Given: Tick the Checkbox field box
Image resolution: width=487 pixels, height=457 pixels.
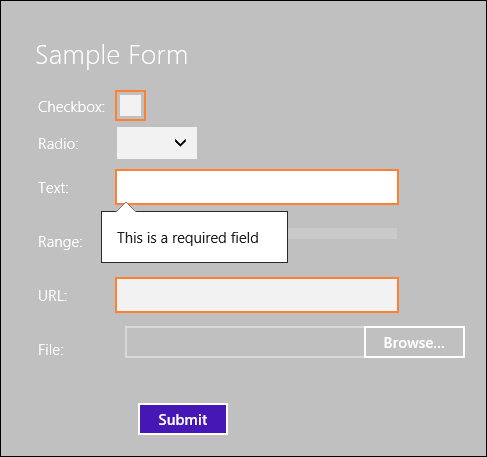Looking at the screenshot, I should tap(130, 106).
